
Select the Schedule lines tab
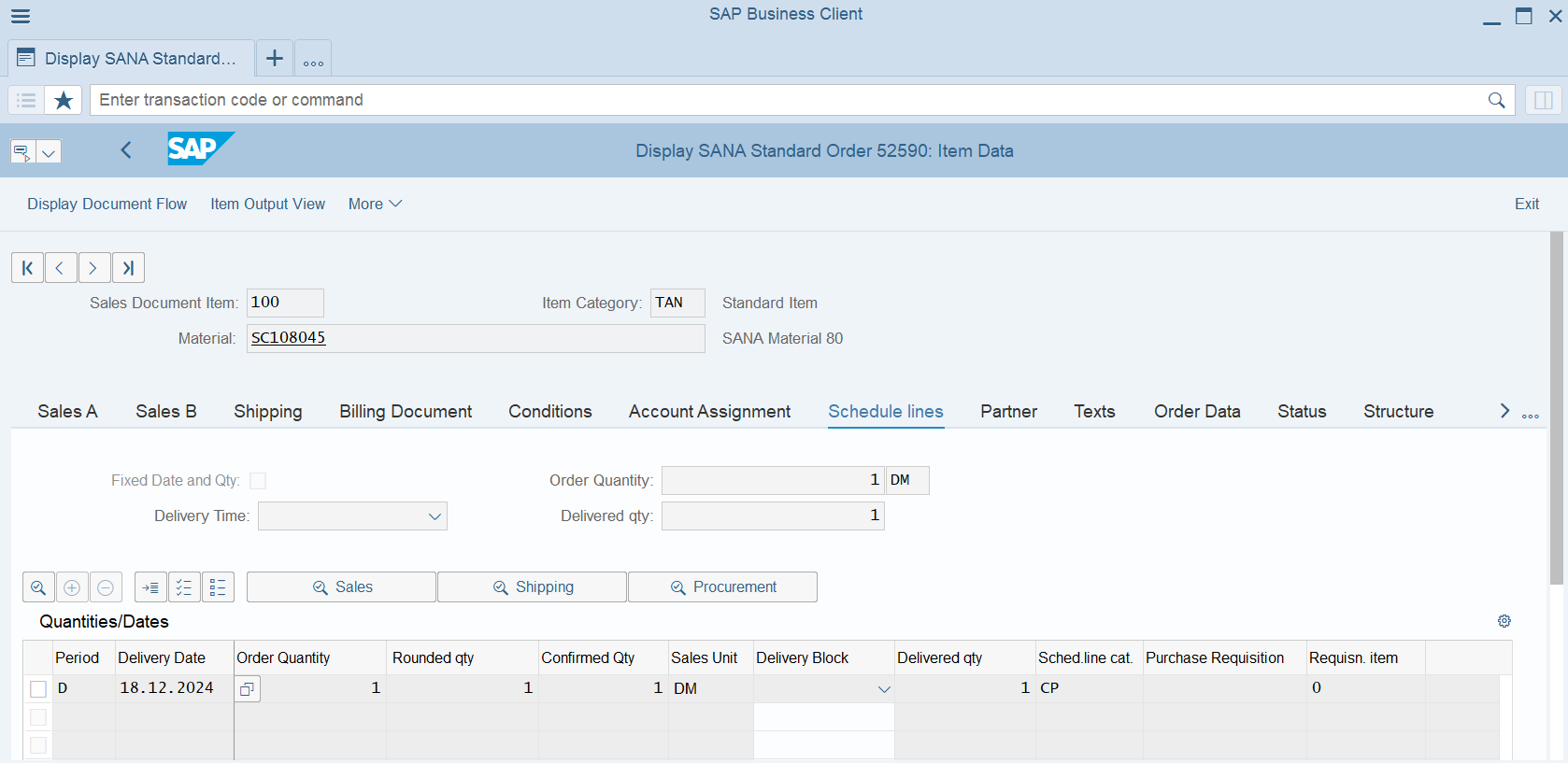(x=886, y=412)
